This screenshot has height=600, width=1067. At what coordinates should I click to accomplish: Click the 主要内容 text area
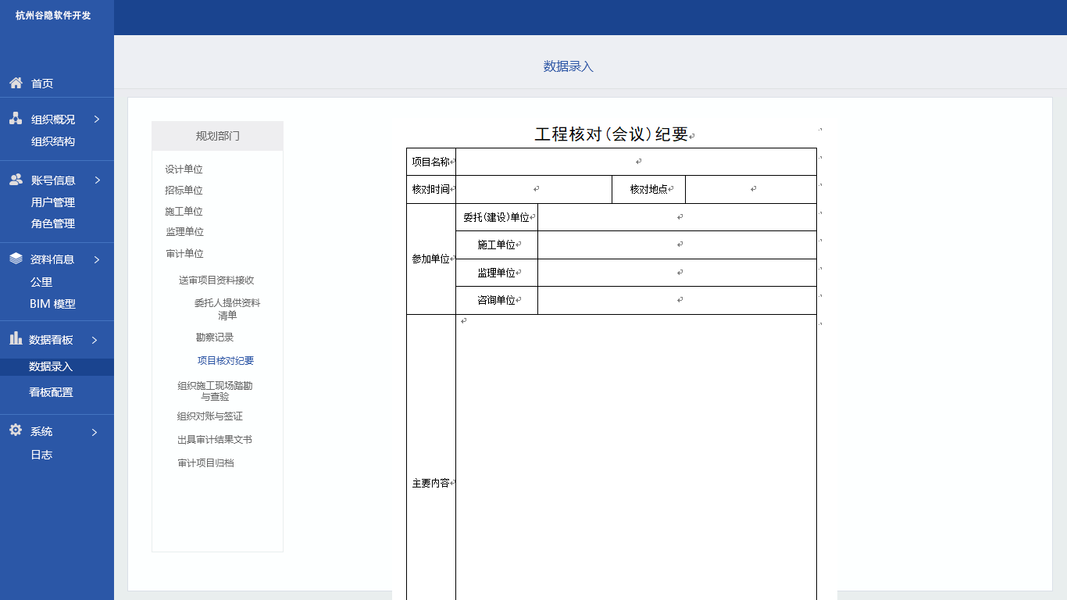(x=636, y=457)
